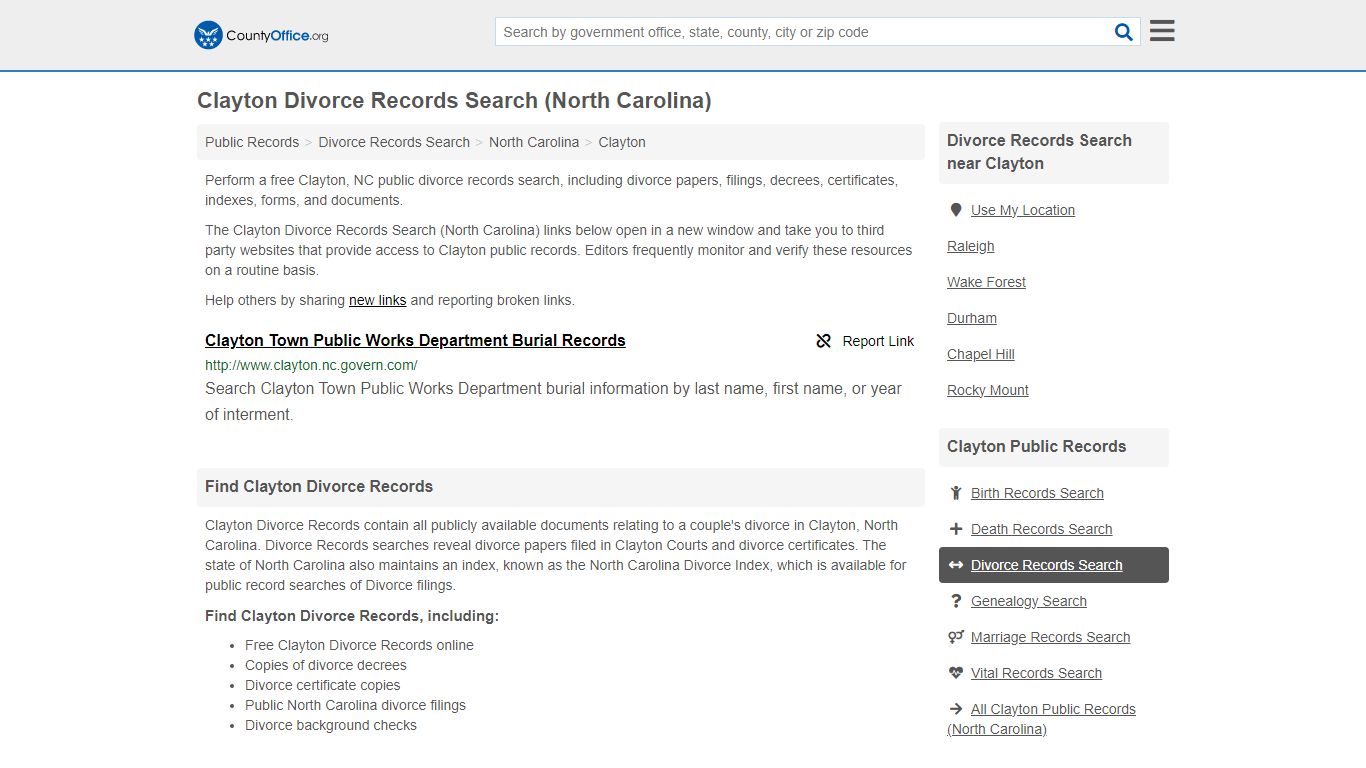Select highlighted Divorce Records Search item
The image size is (1366, 768).
pos(1054,565)
